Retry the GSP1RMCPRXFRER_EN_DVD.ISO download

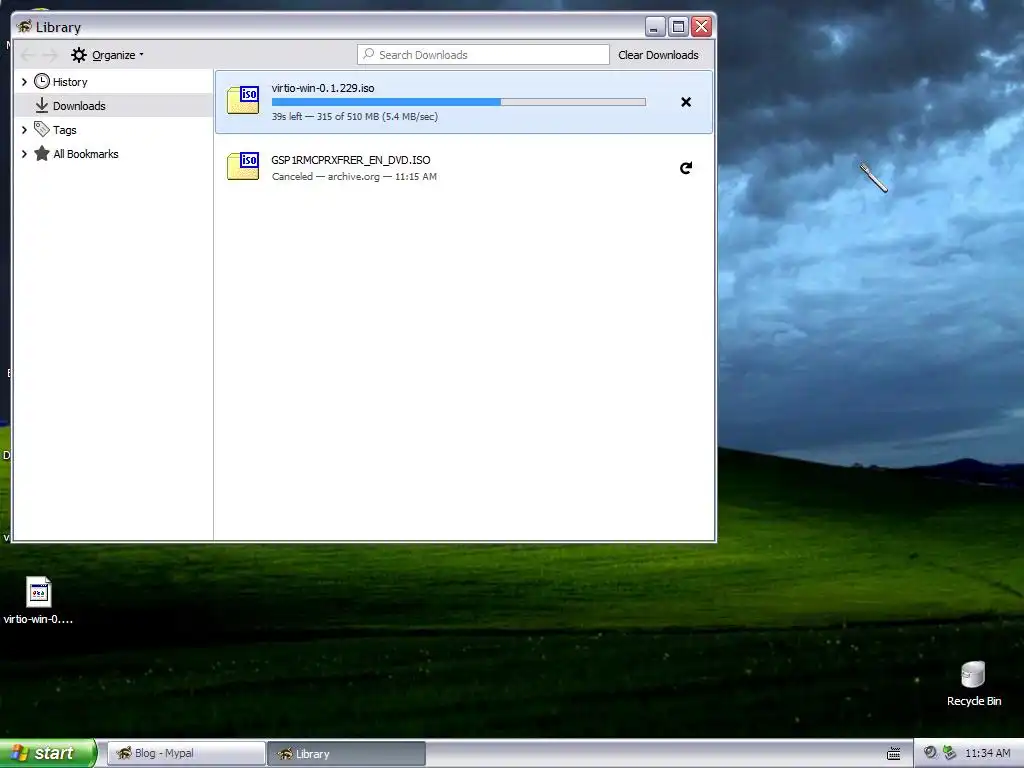point(686,168)
